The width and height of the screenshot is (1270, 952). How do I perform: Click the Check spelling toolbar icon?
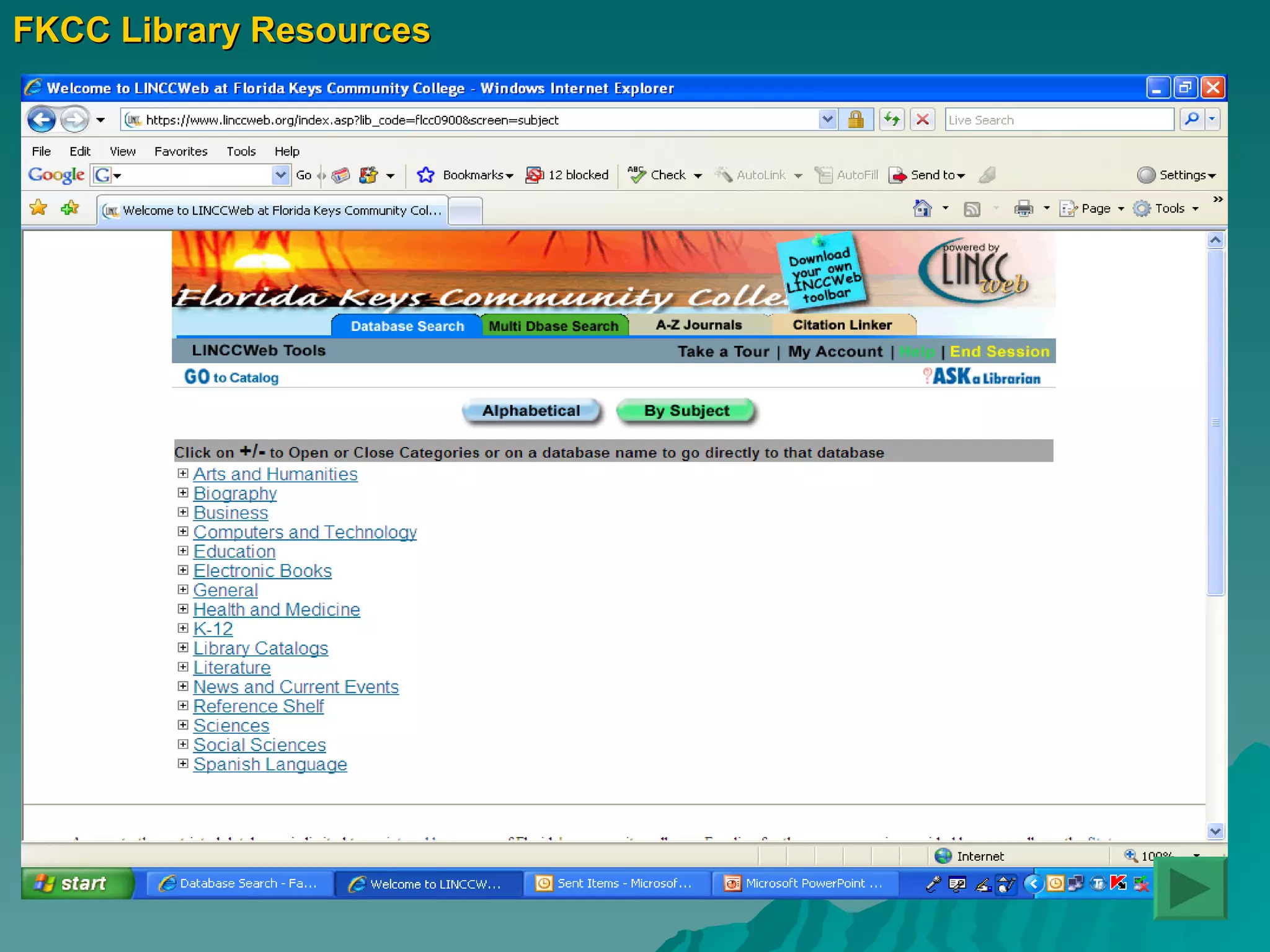(x=637, y=175)
